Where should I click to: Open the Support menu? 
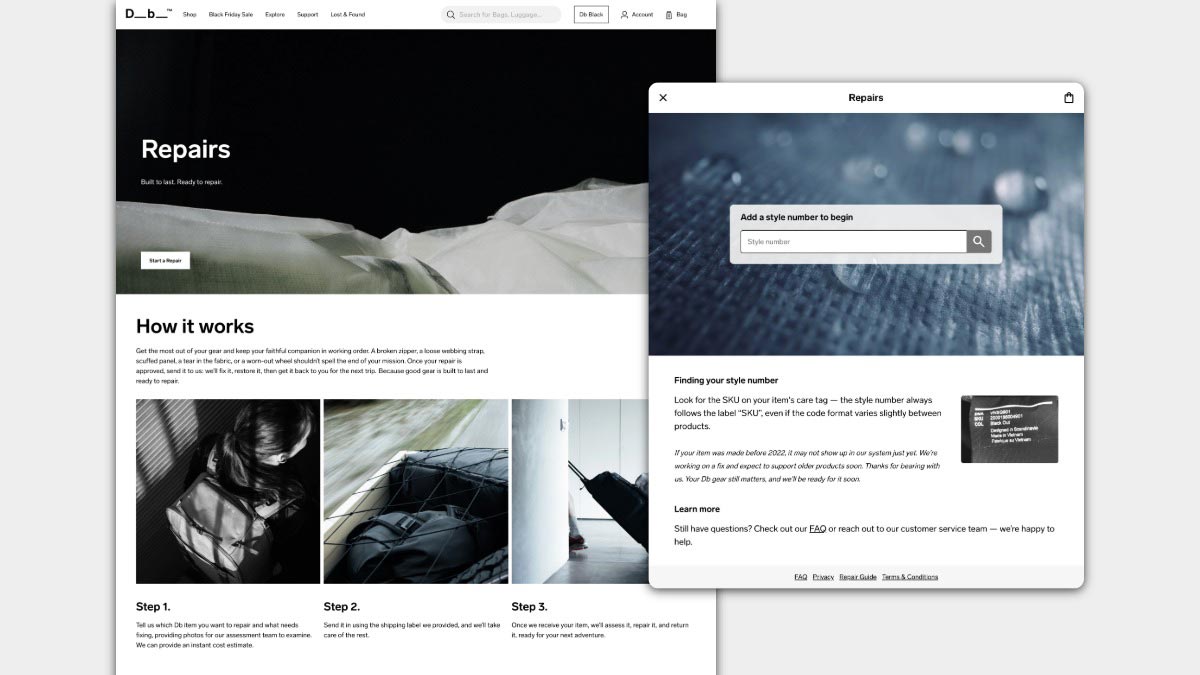click(307, 15)
